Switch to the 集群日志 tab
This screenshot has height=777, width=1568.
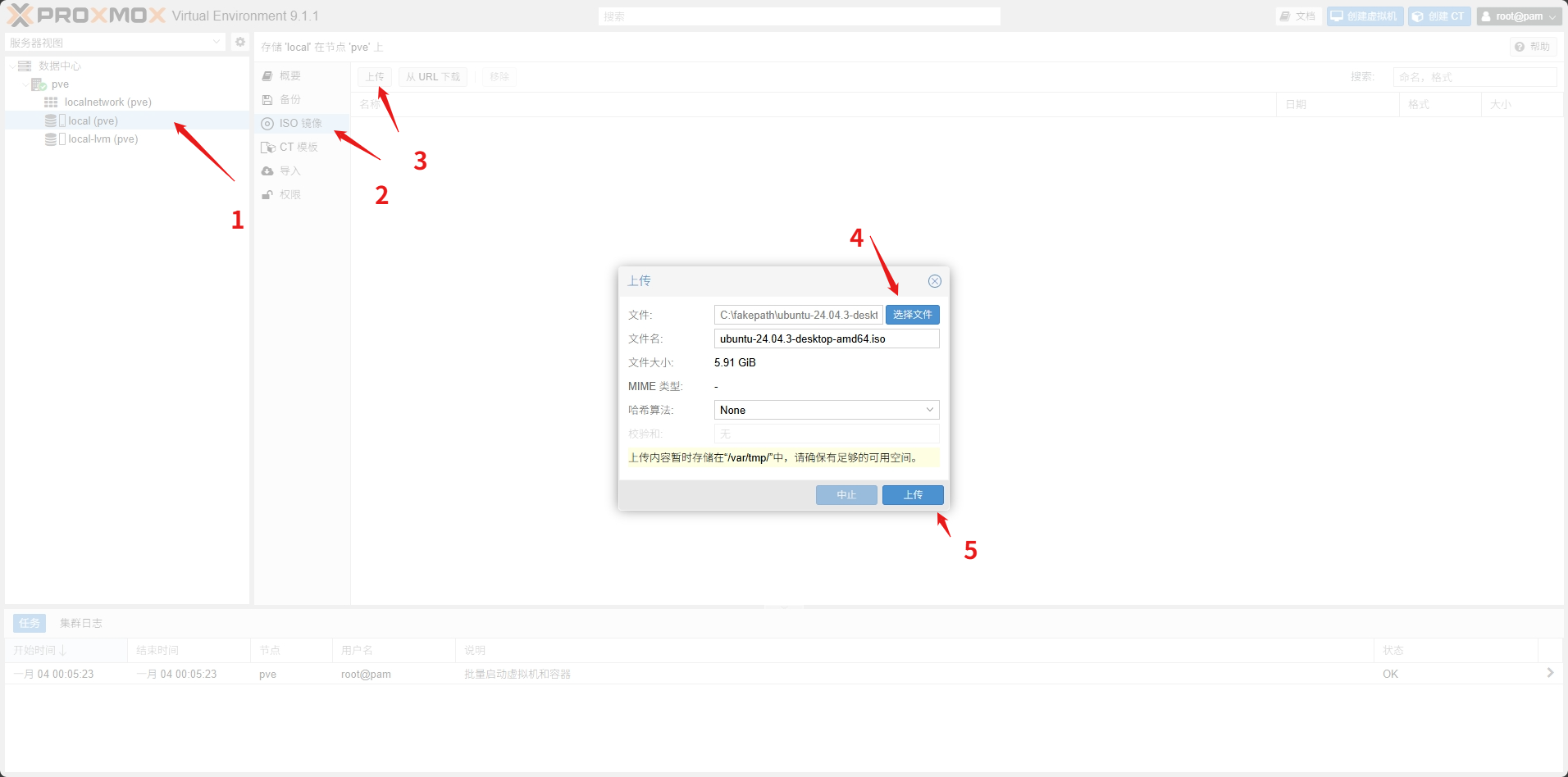tap(80, 623)
